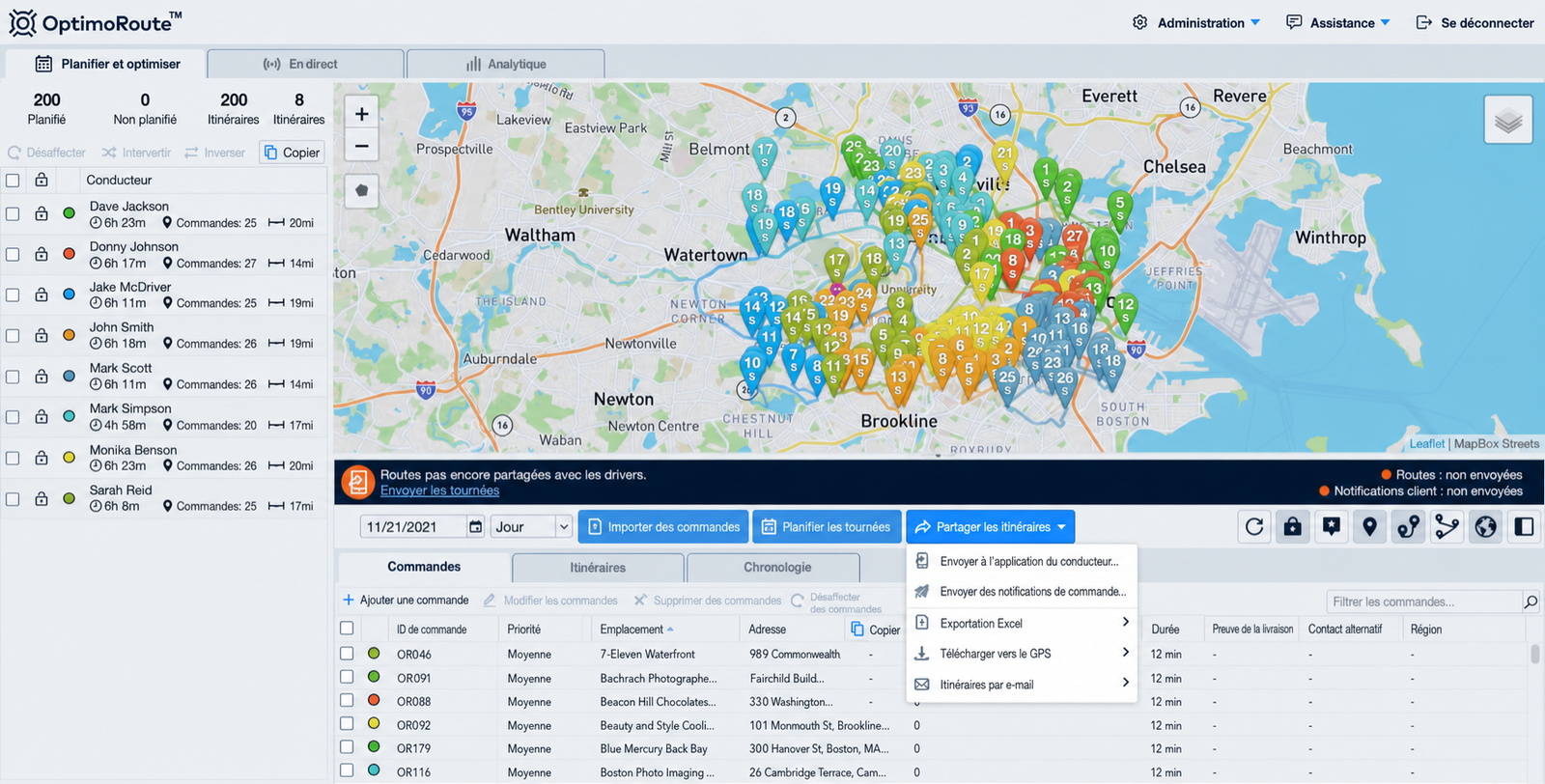This screenshot has height=784, width=1545.
Task: Click the Planifier les tournées button
Action: pyautogui.click(x=827, y=527)
